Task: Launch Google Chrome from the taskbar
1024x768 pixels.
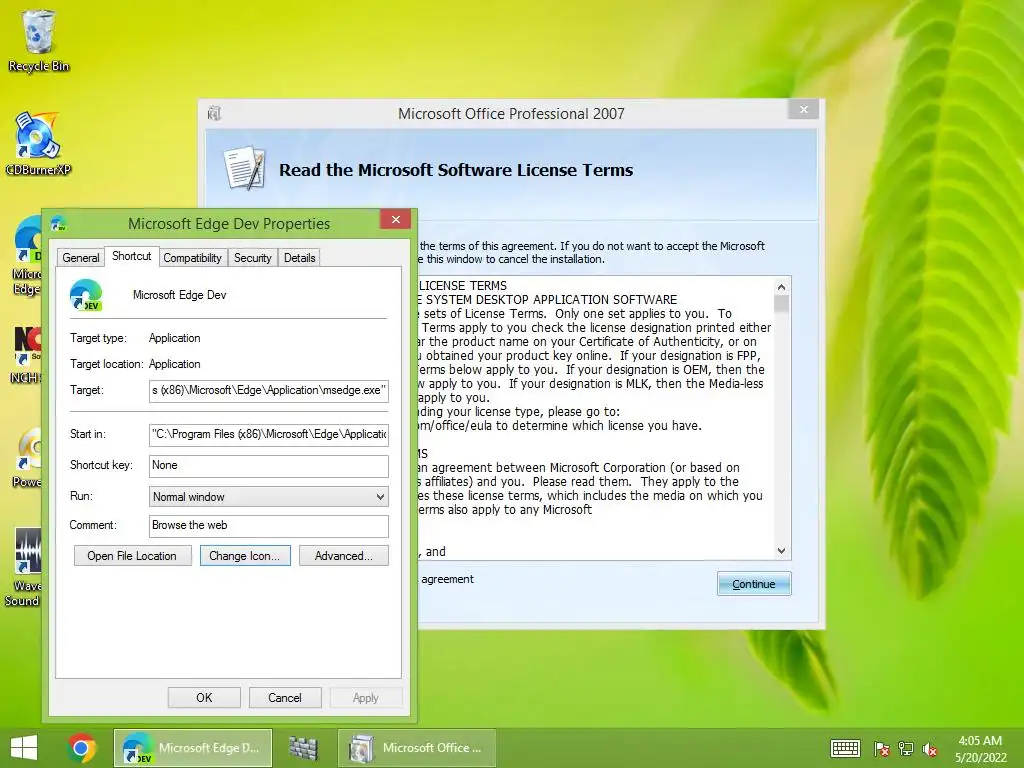Action: [81, 748]
